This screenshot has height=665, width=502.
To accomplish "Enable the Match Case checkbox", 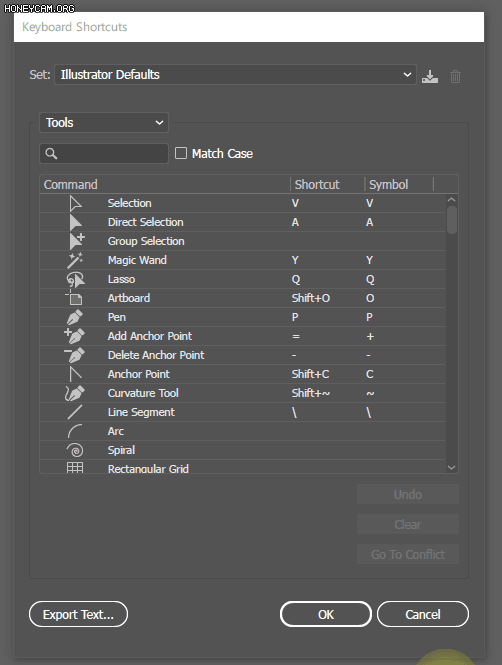I will point(181,153).
